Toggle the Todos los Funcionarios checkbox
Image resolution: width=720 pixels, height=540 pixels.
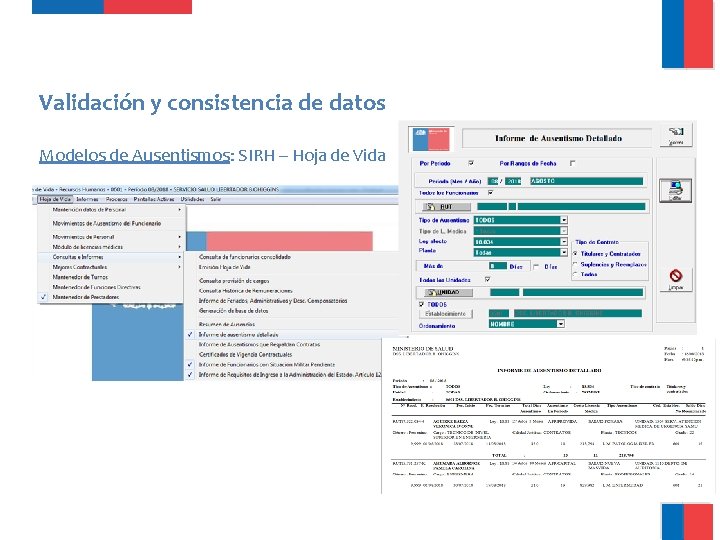point(490,193)
